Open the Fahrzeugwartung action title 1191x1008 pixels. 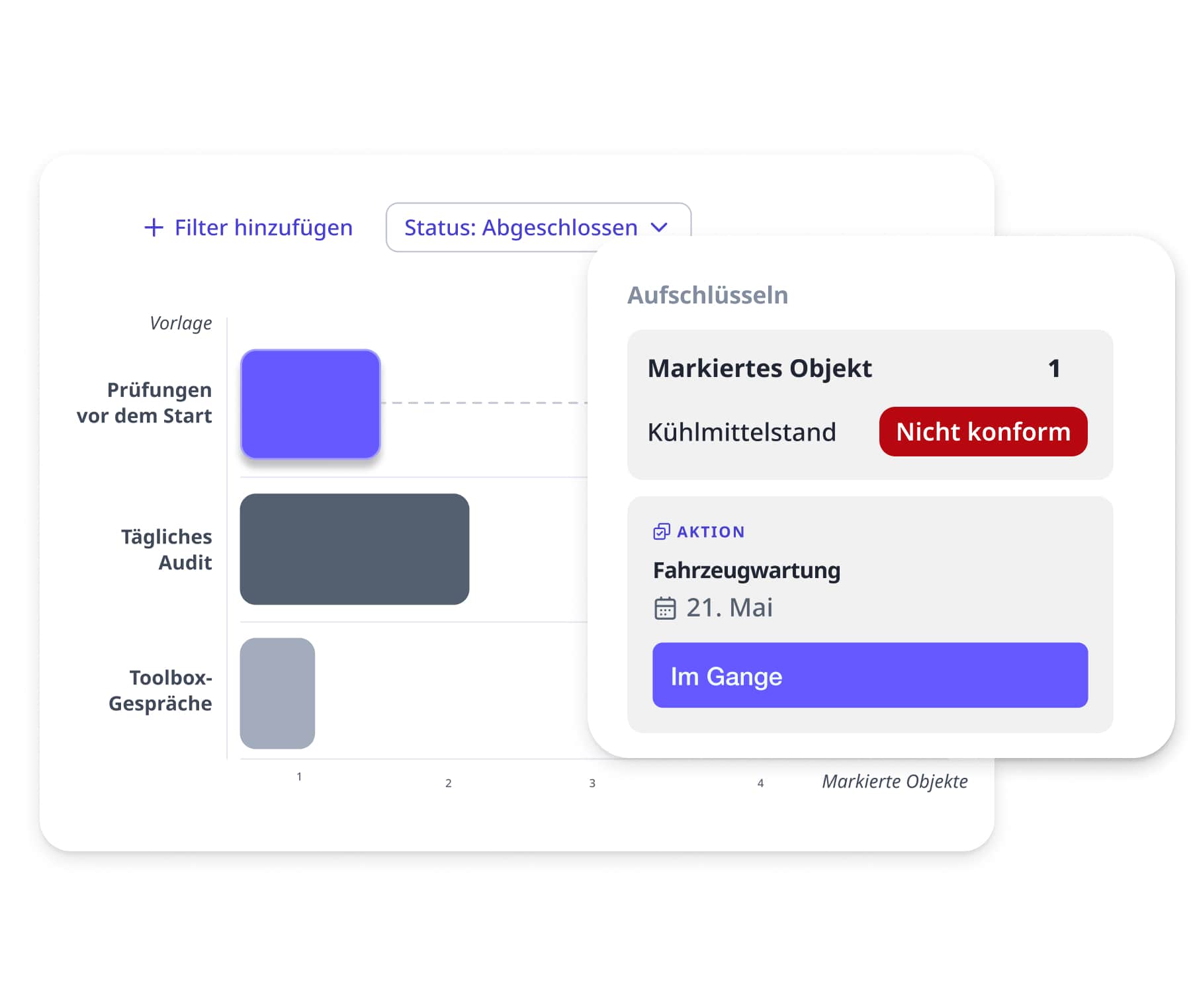(x=746, y=570)
